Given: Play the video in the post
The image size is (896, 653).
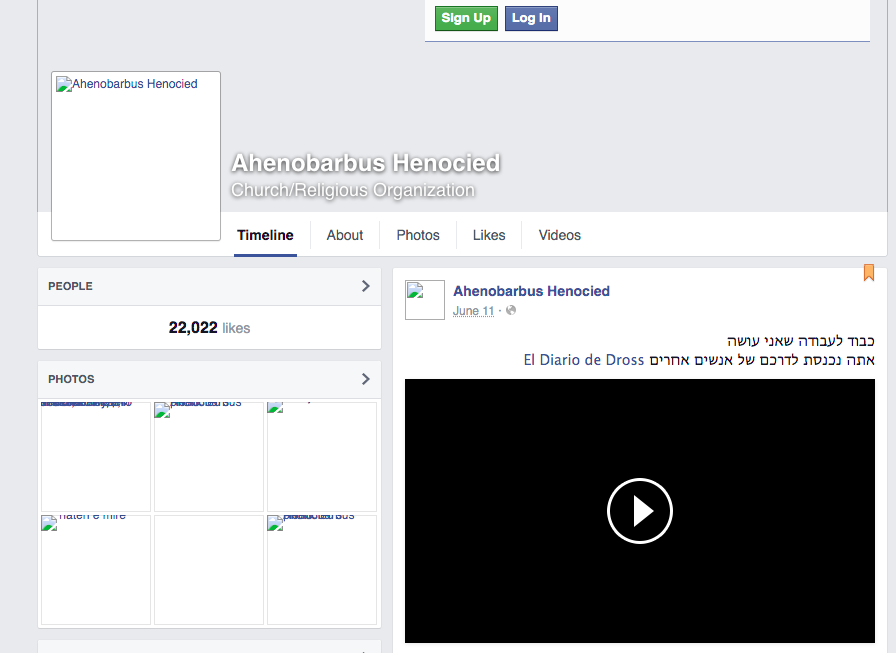Looking at the screenshot, I should (640, 511).
